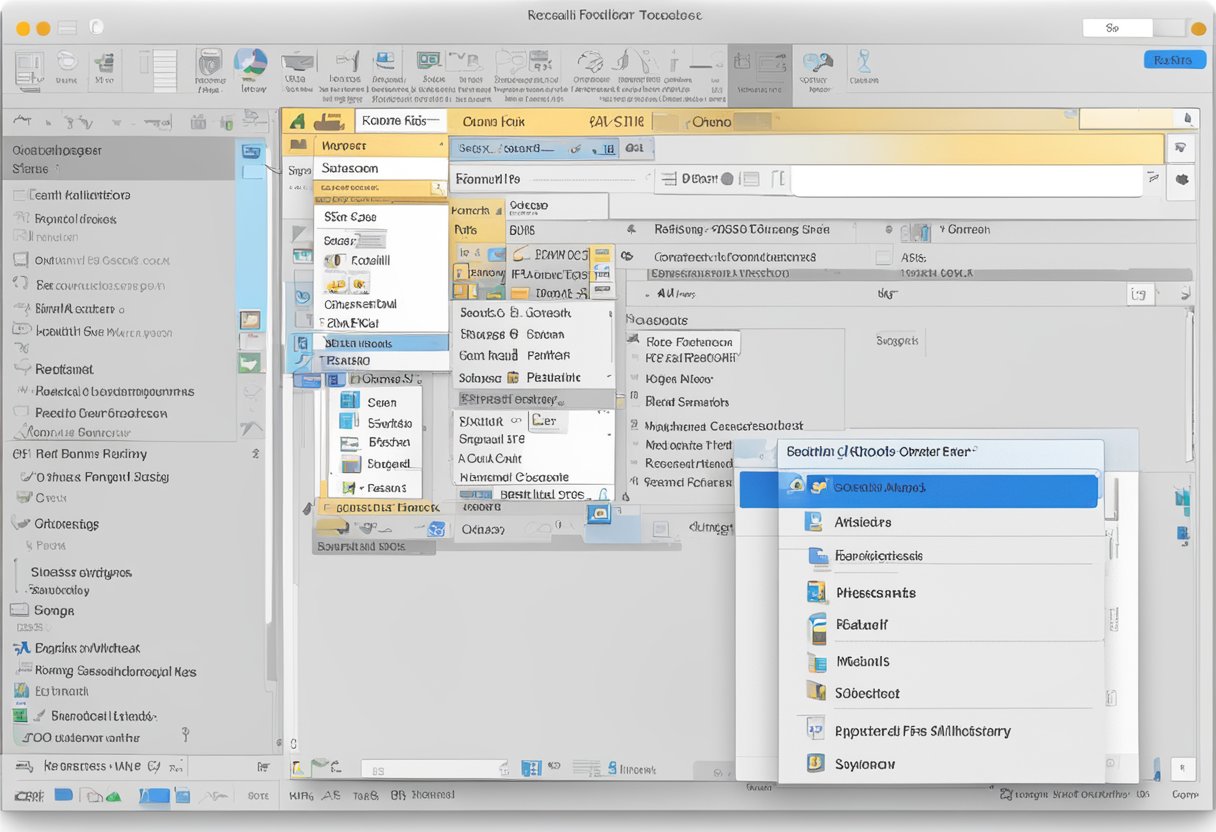Click the Arisiedrs item icon in popup list
The width and height of the screenshot is (1216, 832).
pyautogui.click(x=814, y=522)
